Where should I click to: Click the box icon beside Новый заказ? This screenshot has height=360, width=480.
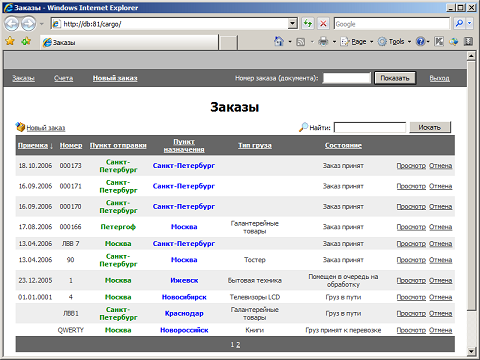pyautogui.click(x=20, y=127)
